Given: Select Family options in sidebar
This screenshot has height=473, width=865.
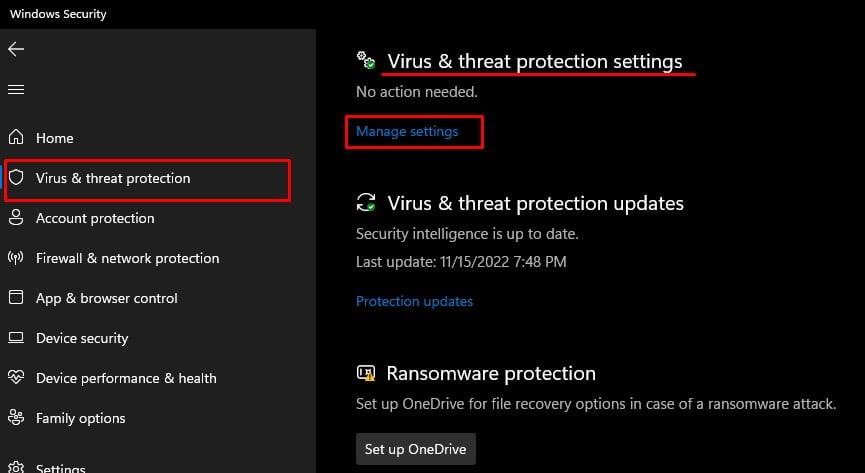Looking at the screenshot, I should coord(80,418).
